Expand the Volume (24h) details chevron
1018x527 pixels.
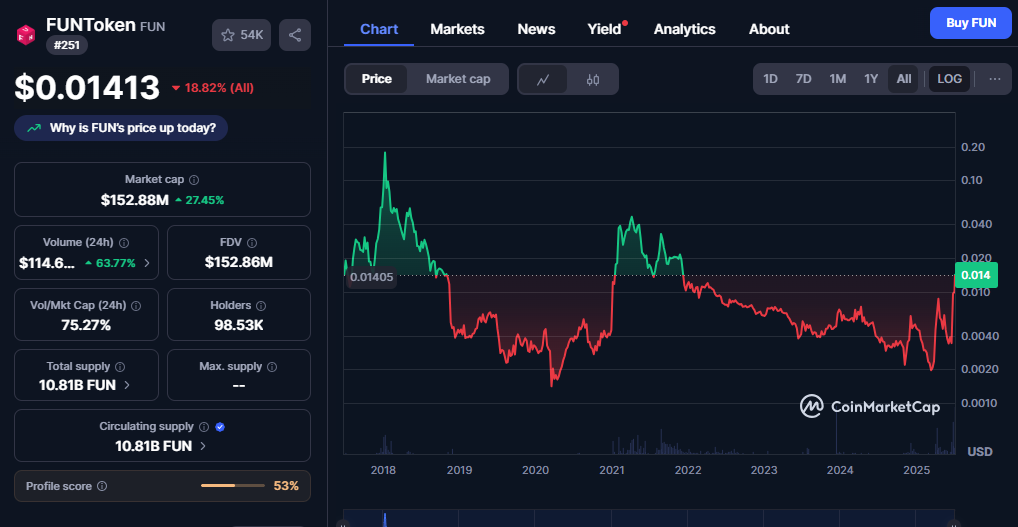point(147,263)
